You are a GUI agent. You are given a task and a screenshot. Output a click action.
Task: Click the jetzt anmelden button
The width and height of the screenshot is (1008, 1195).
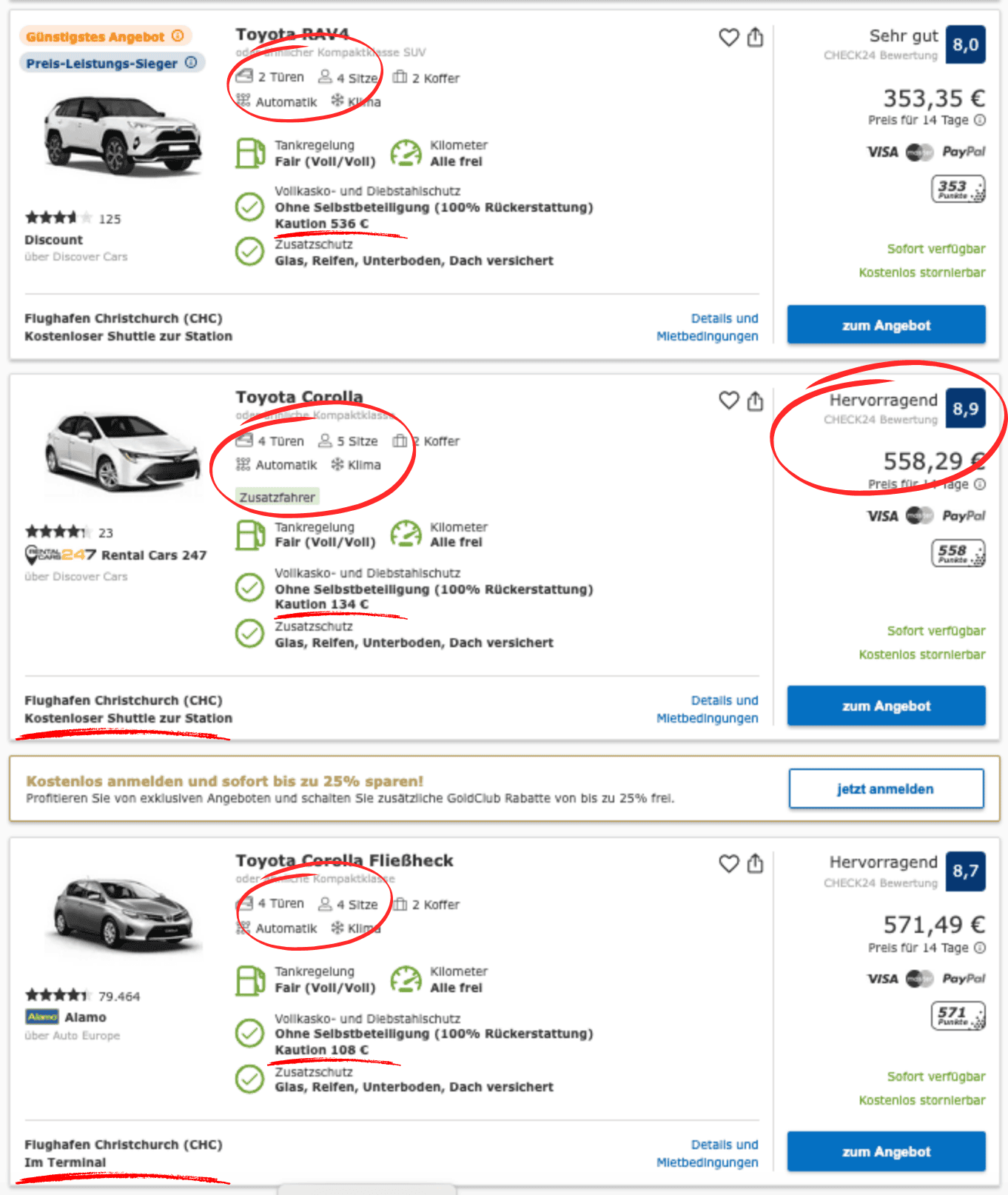886,789
